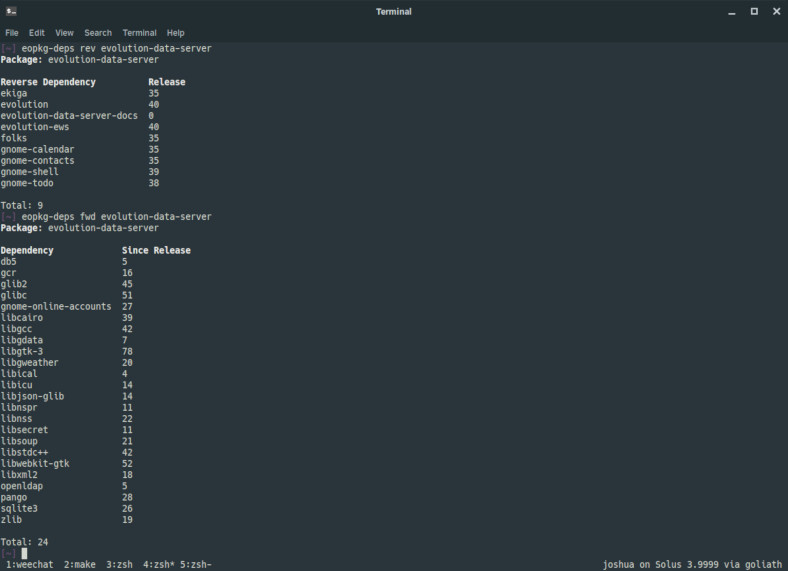Go to the previous tmux window 5:zsh-

coord(195,564)
